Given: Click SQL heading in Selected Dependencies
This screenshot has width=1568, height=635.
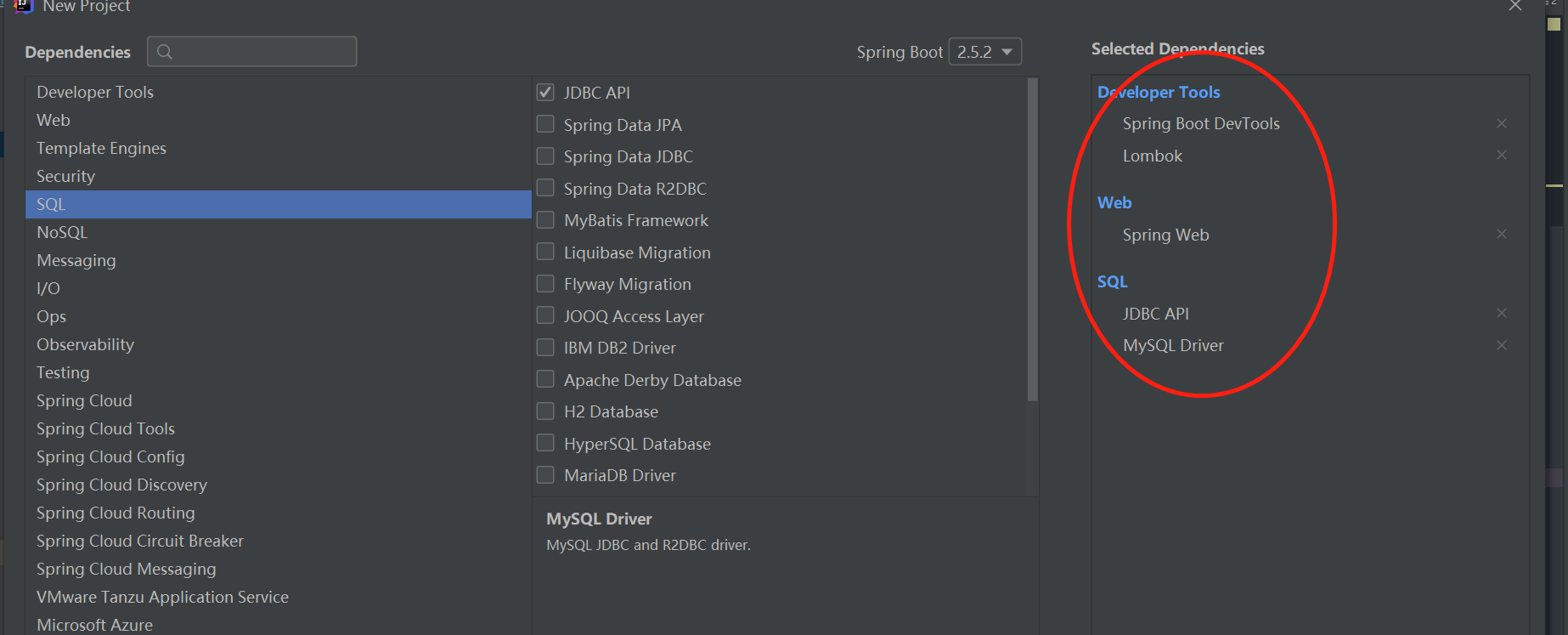Looking at the screenshot, I should 1112,281.
